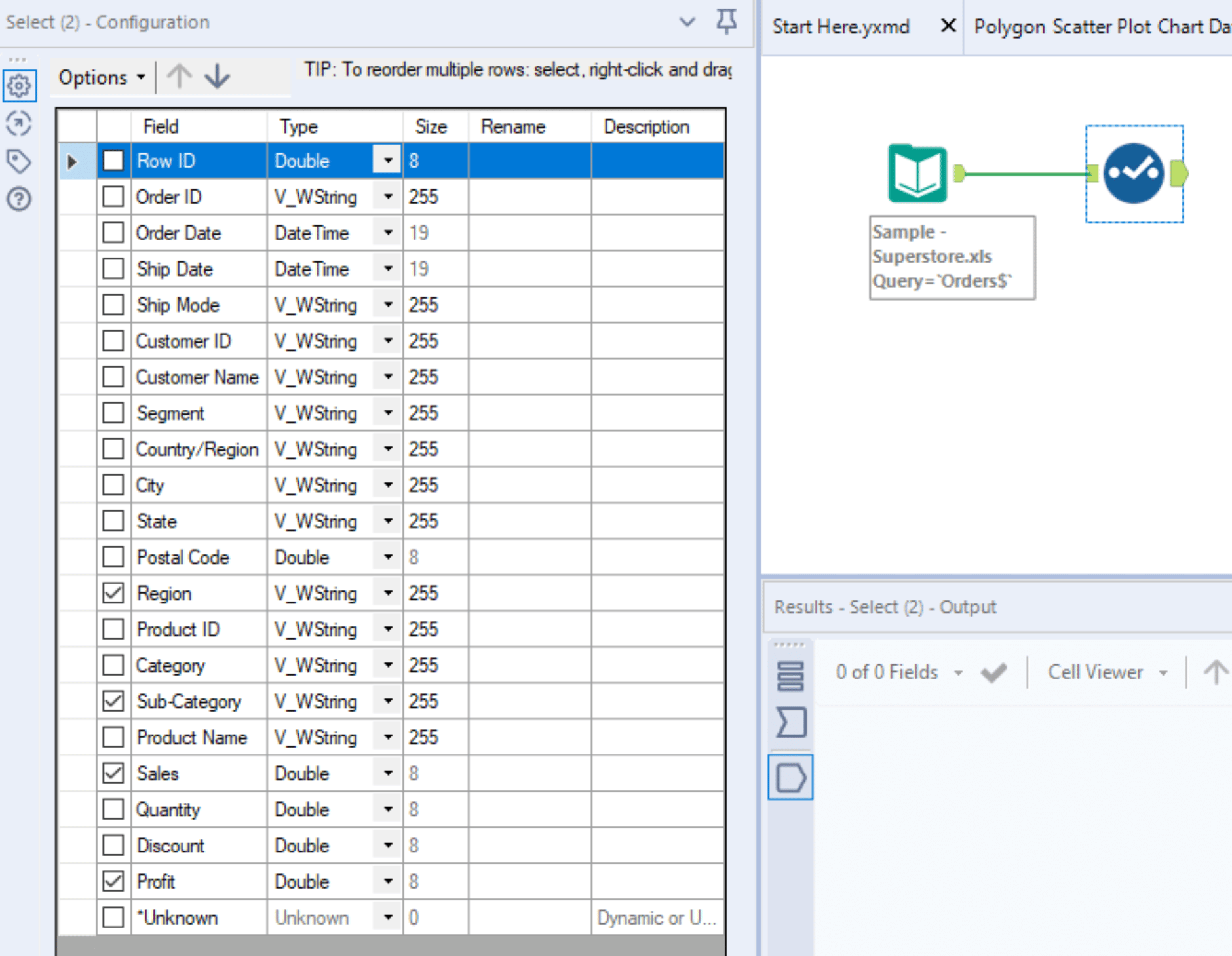The height and width of the screenshot is (956, 1232).
Task: Check the Quantity field checkbox
Action: click(113, 809)
